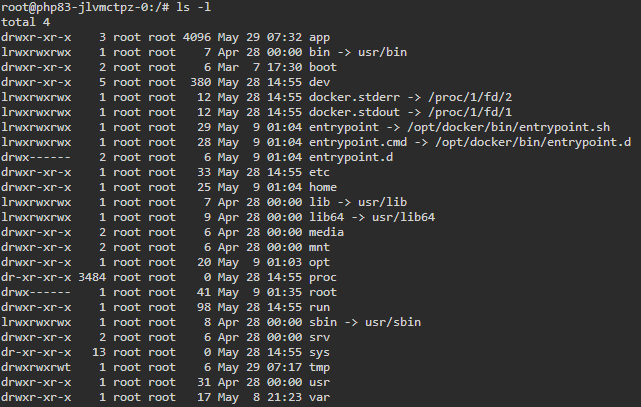Click the 'boot' directory entry
Screen dimensions: 641x407
pos(323,67)
